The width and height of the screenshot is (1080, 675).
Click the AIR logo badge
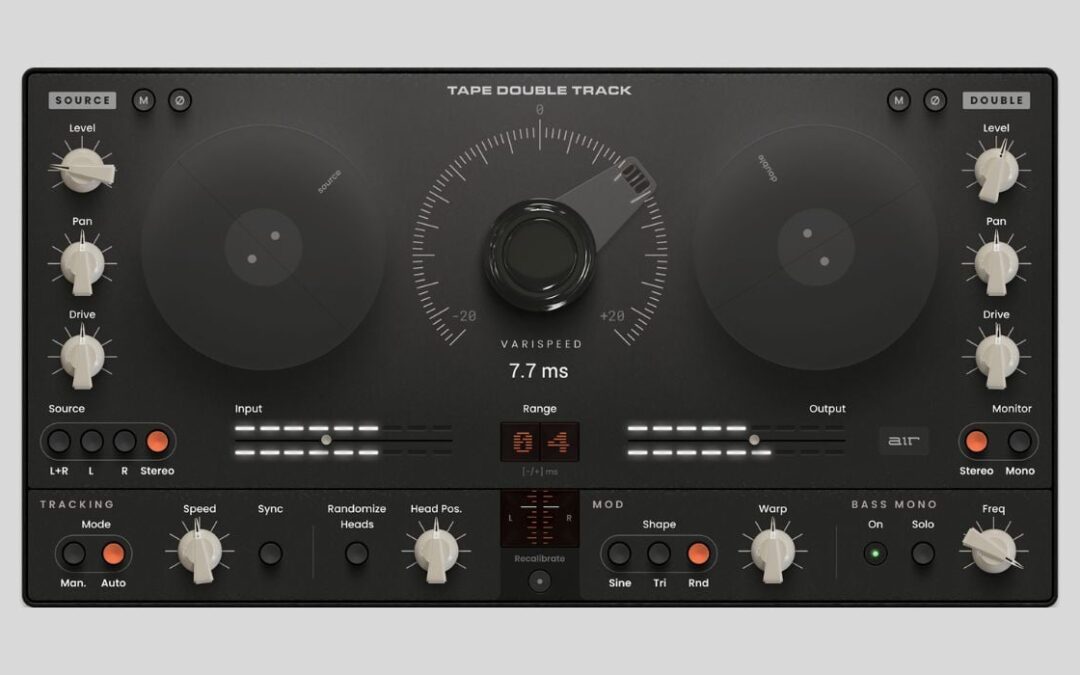(903, 441)
